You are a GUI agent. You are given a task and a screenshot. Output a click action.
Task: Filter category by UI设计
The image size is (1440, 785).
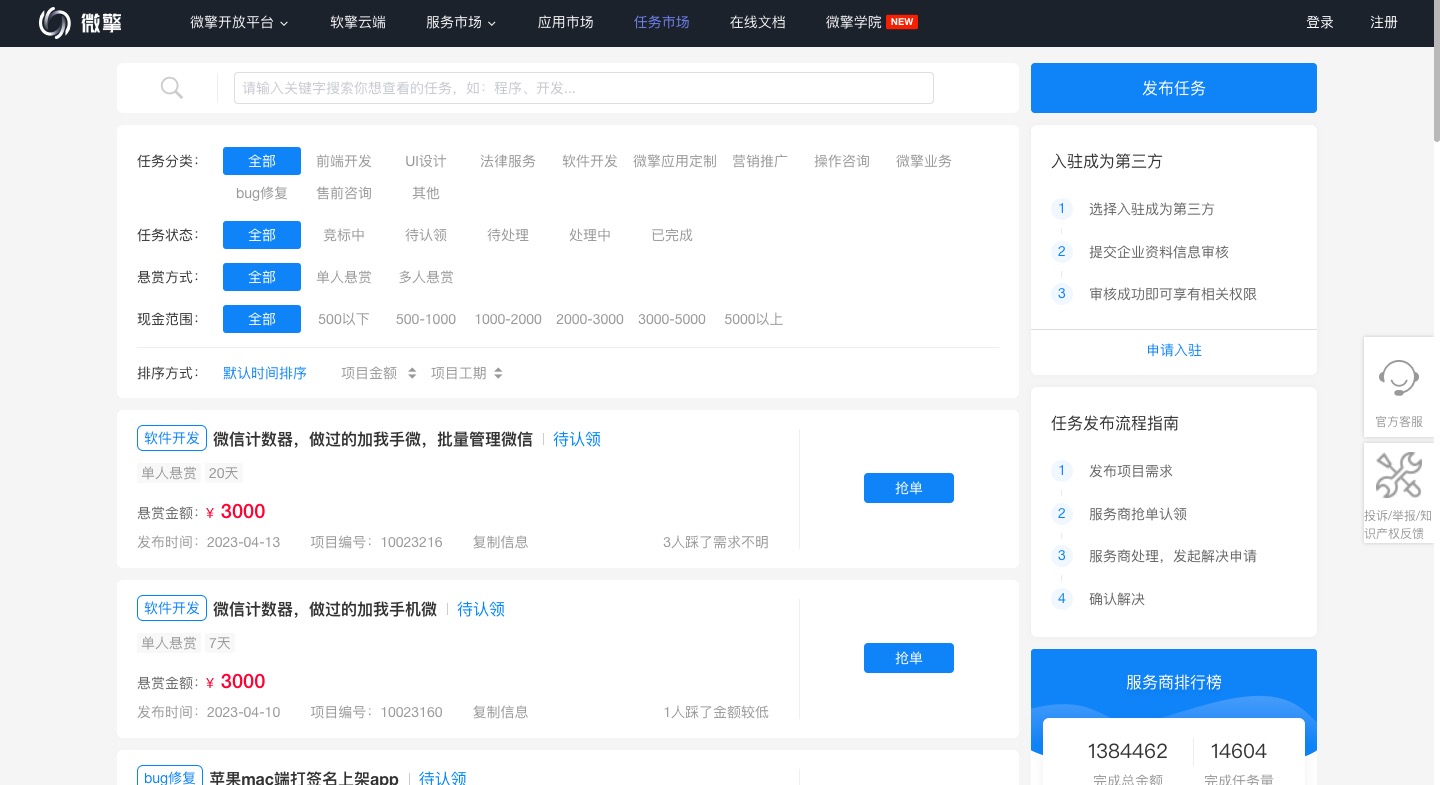[426, 161]
